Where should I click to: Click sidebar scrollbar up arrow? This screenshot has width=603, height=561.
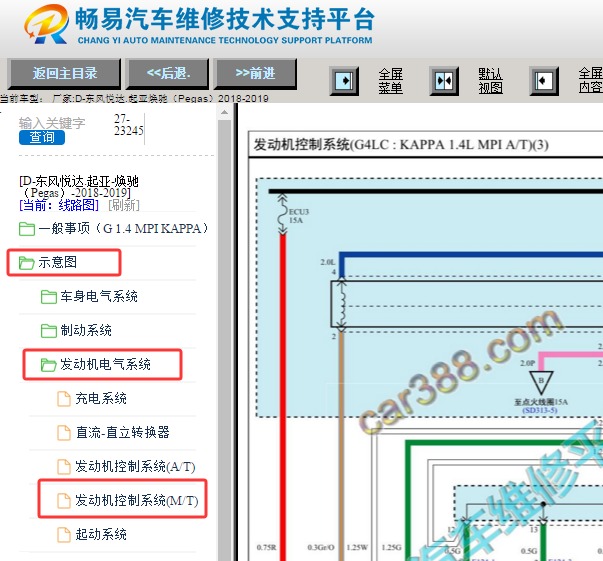coord(225,113)
